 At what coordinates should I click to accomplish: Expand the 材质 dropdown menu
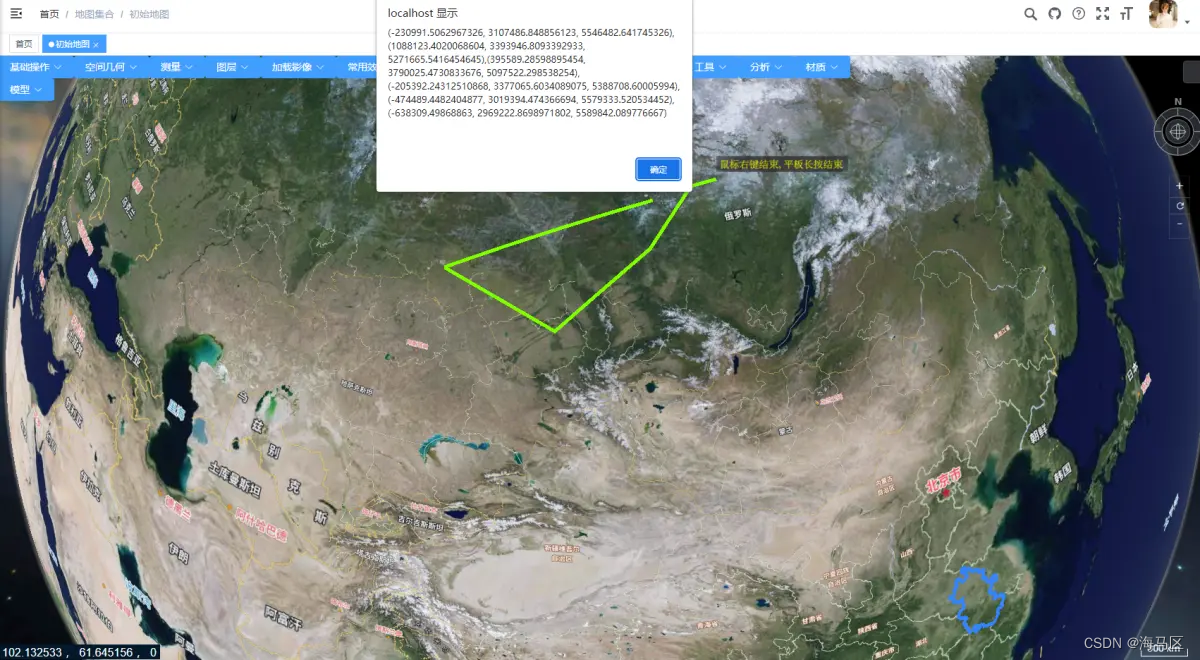[822, 67]
